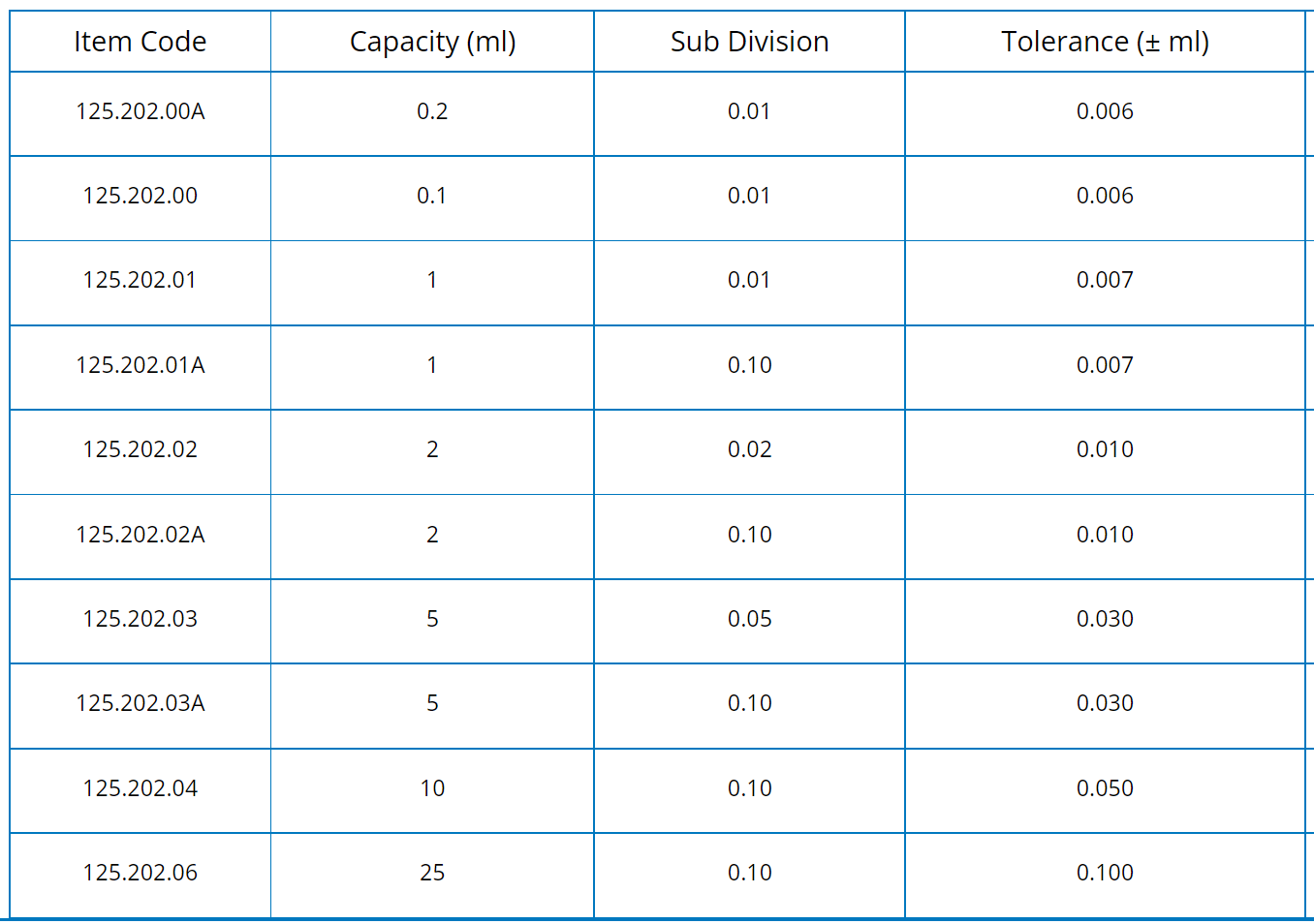1314x924 pixels.
Task: Select the 125.202.01A item code cell
Action: [141, 365]
